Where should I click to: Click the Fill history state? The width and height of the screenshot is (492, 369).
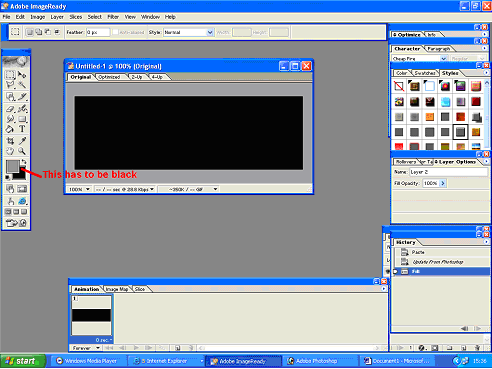pyautogui.click(x=442, y=271)
